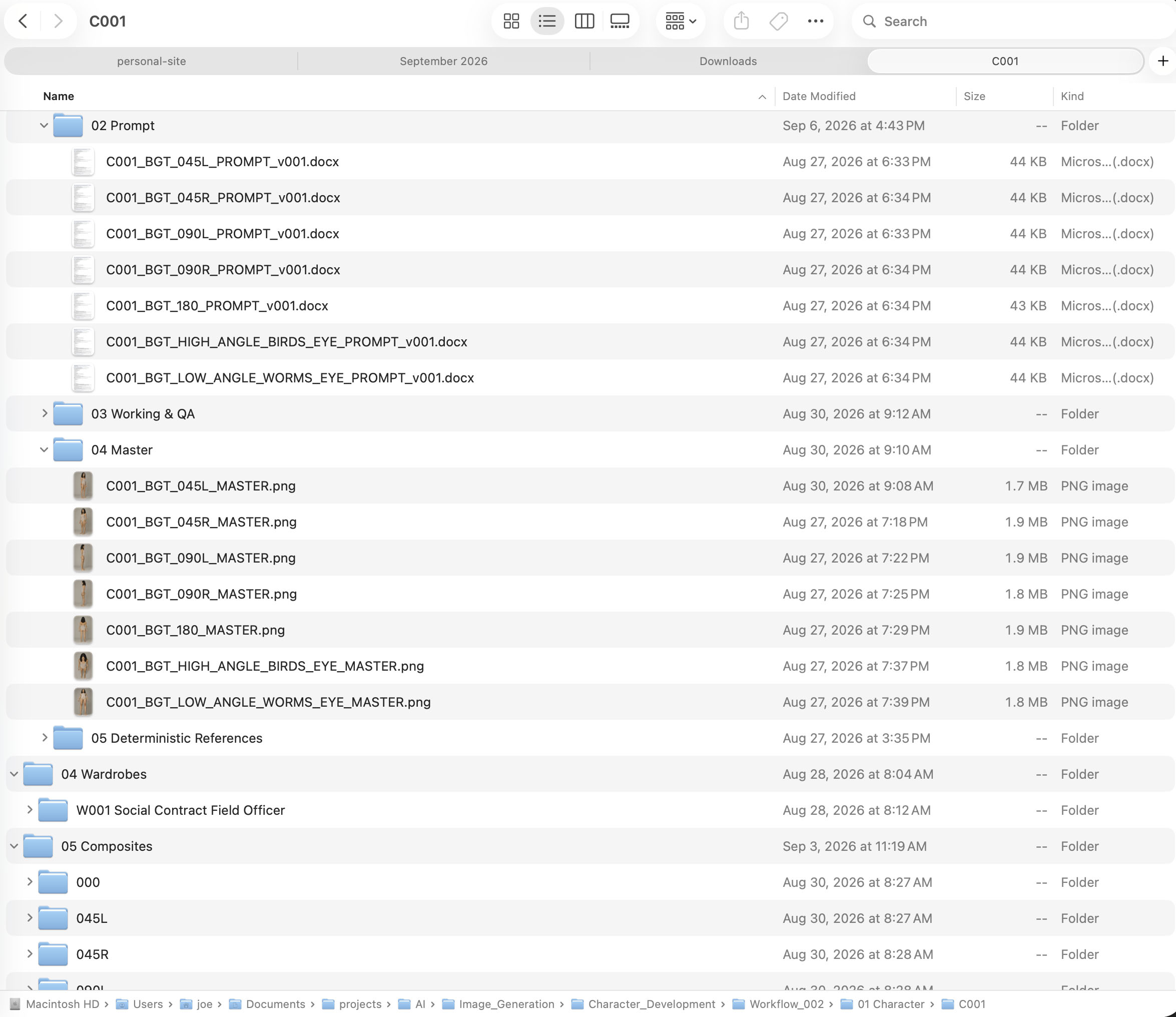Screen dimensions: 1176x1017
Task: Click Workflow_002 in the path bar
Action: pos(778,1004)
